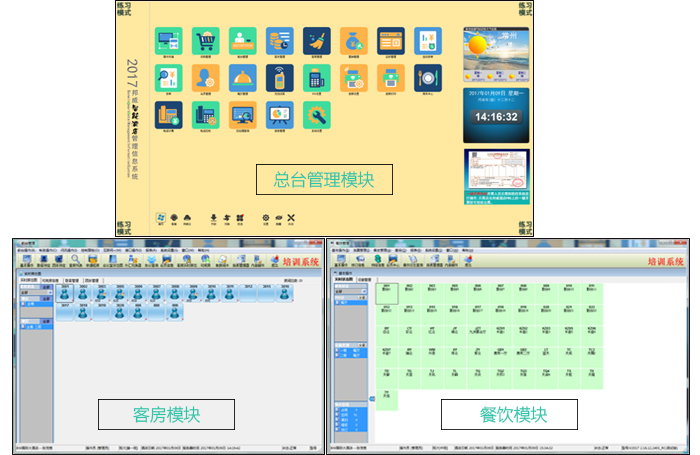Open the money bag icon tile

click(x=355, y=40)
